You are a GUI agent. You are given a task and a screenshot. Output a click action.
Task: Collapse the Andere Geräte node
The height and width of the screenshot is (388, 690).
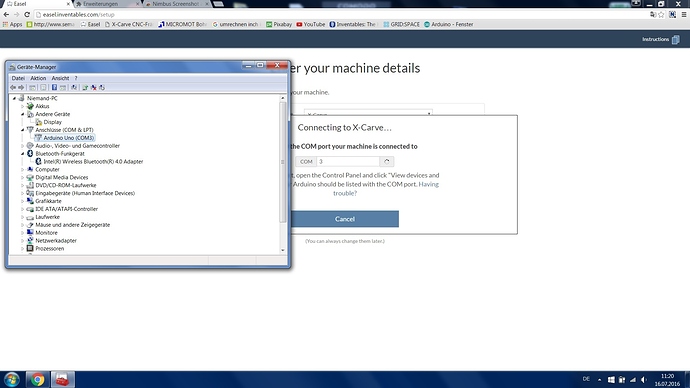[22, 114]
